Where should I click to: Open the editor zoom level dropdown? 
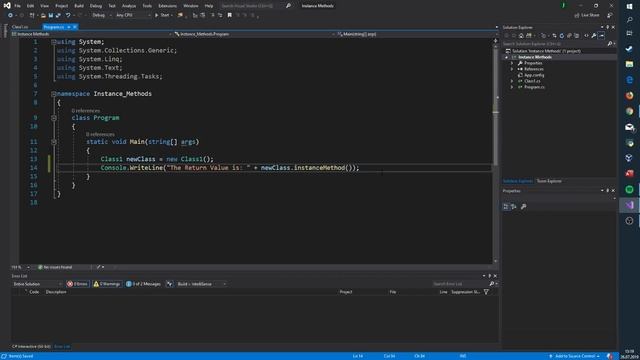[x=20, y=267]
